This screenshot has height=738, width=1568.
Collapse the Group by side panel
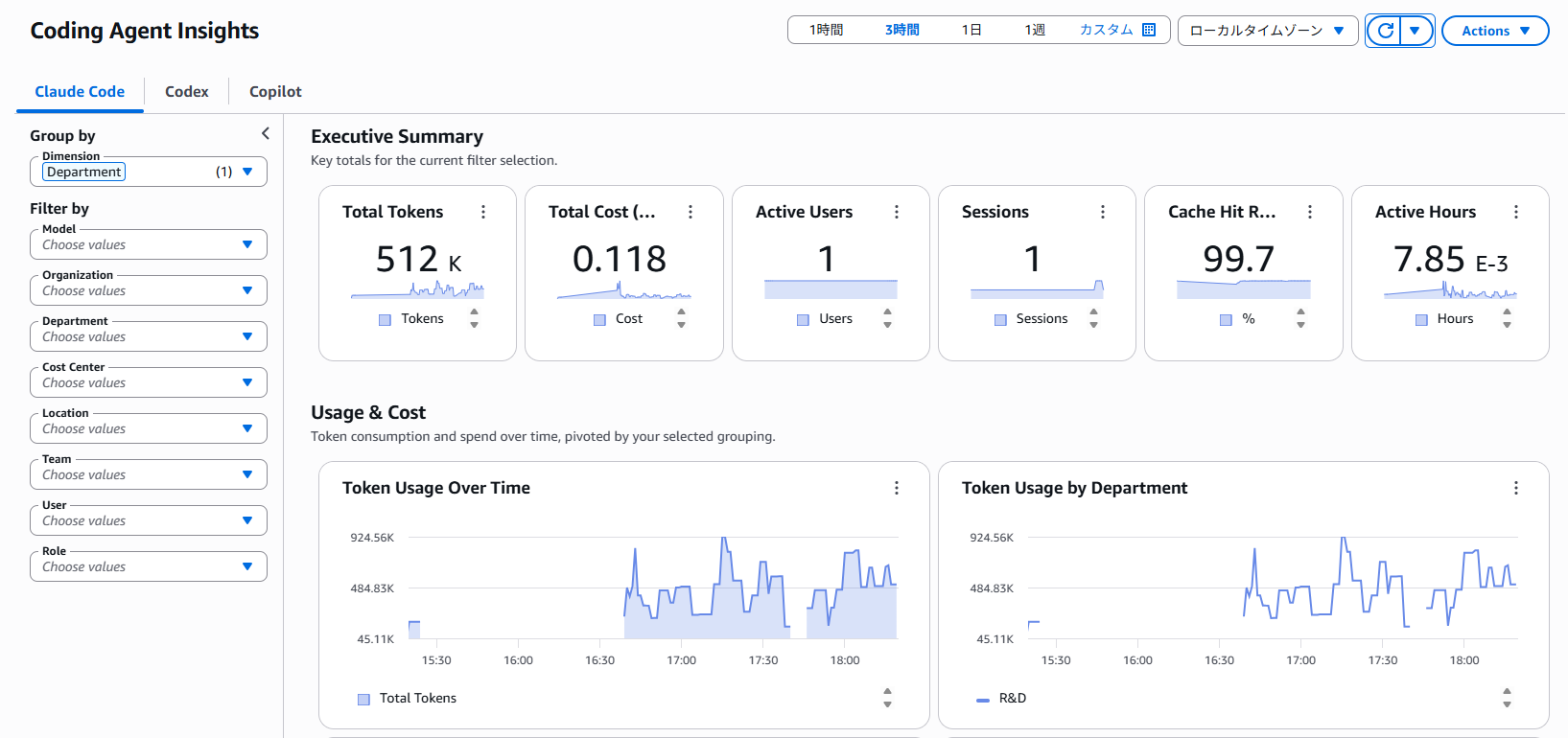point(266,134)
